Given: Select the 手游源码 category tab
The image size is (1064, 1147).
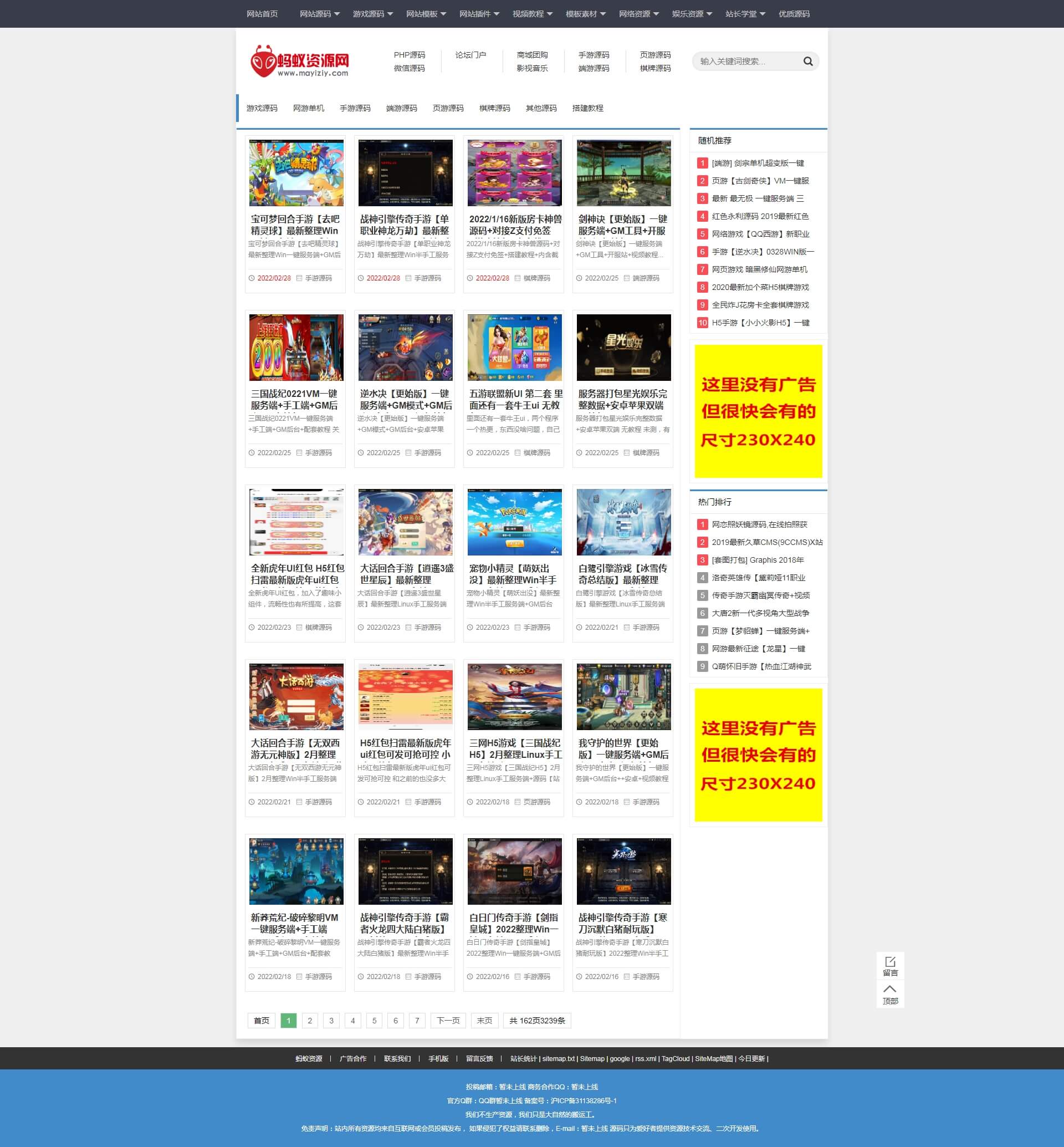Looking at the screenshot, I should (355, 108).
